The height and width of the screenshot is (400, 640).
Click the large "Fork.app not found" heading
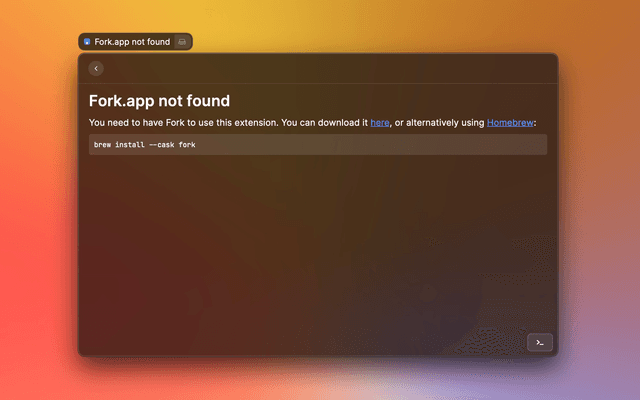tap(159, 100)
